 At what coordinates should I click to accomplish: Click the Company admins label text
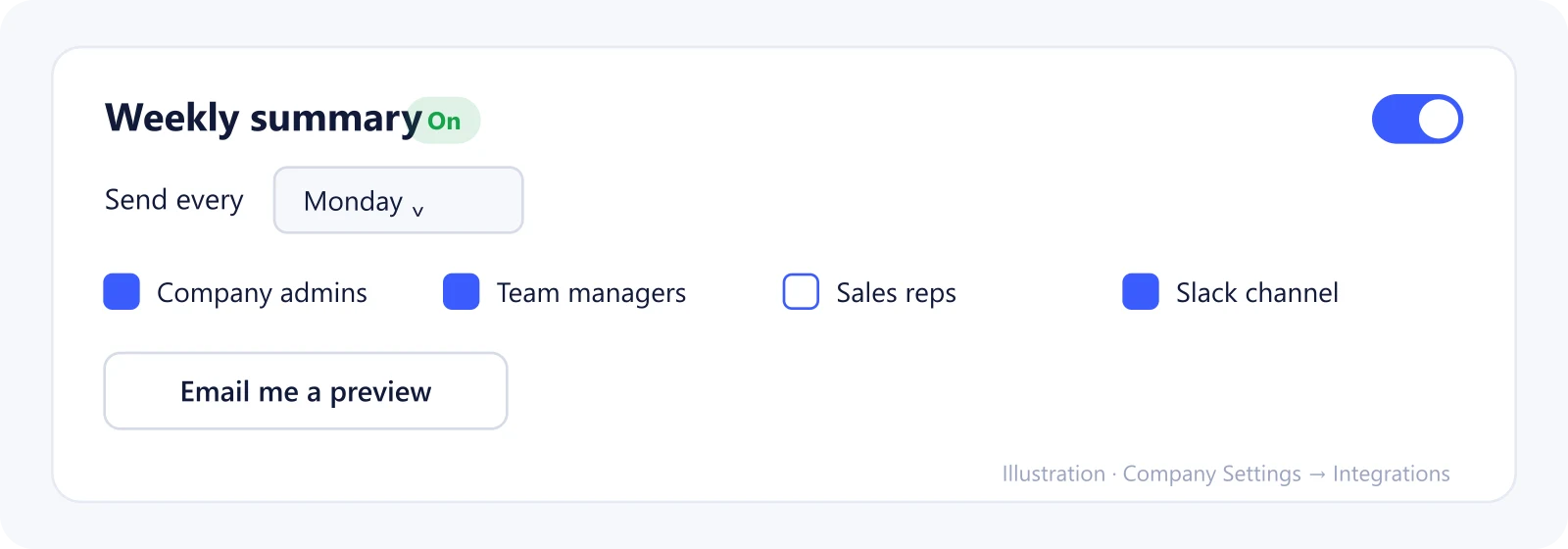(262, 293)
